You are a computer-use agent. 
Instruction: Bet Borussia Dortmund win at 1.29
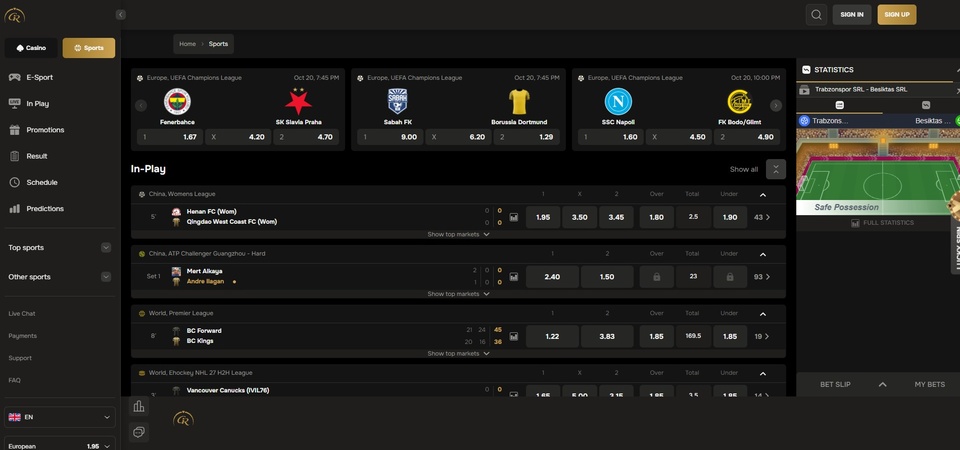click(x=527, y=137)
